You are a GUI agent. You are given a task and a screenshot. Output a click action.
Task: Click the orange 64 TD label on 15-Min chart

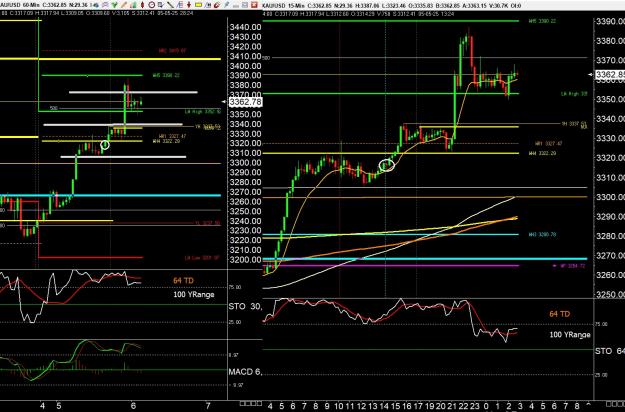pyautogui.click(x=560, y=314)
